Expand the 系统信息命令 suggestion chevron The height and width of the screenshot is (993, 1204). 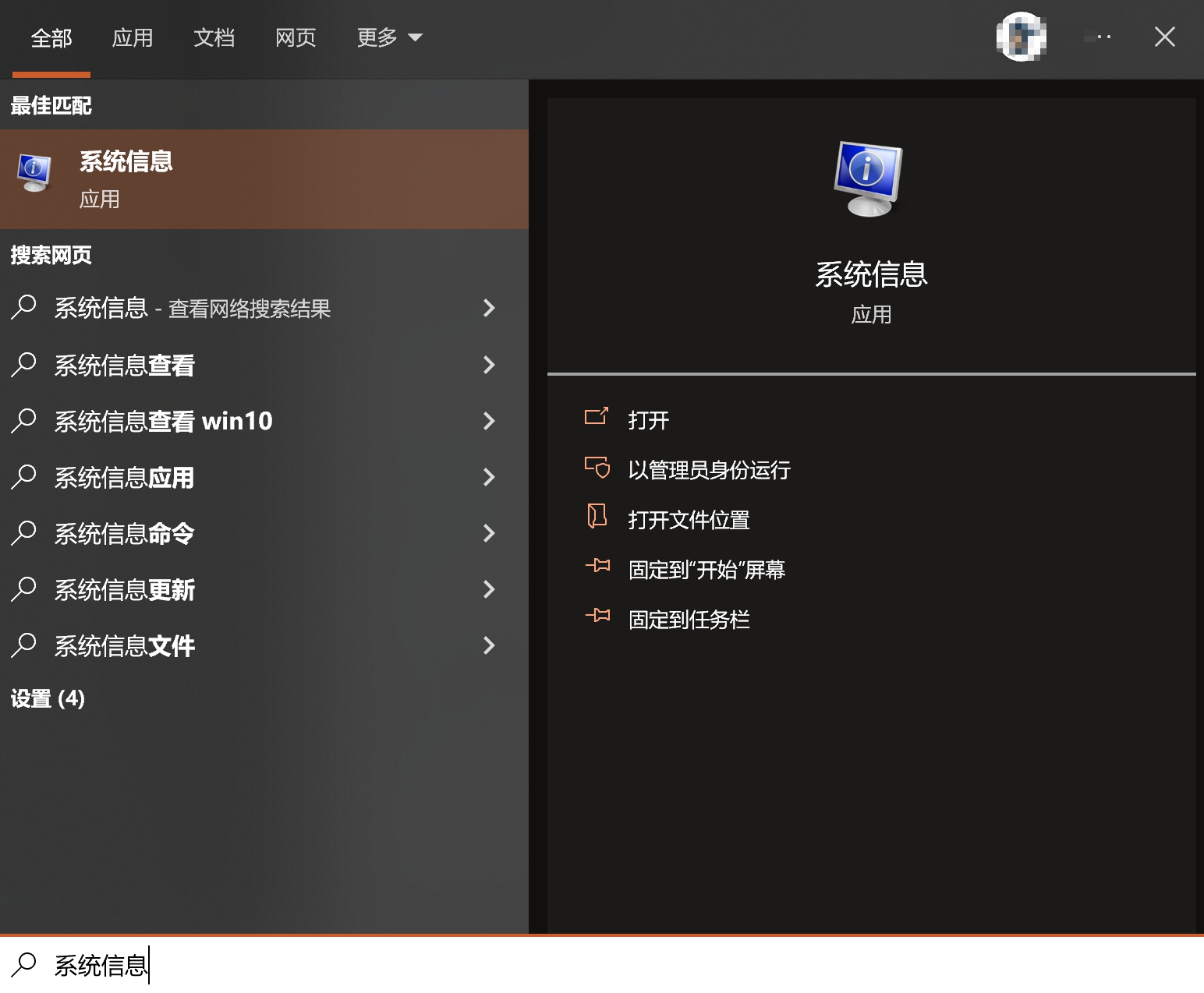pyautogui.click(x=490, y=533)
